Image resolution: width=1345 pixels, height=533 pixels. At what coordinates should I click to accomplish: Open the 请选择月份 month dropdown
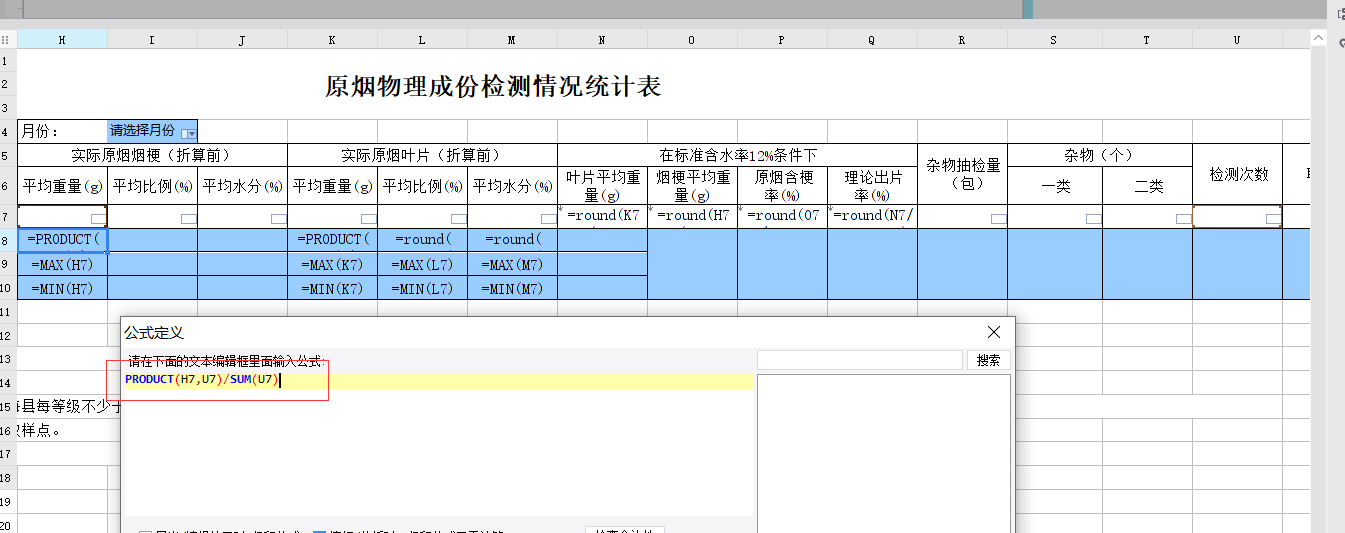point(189,133)
